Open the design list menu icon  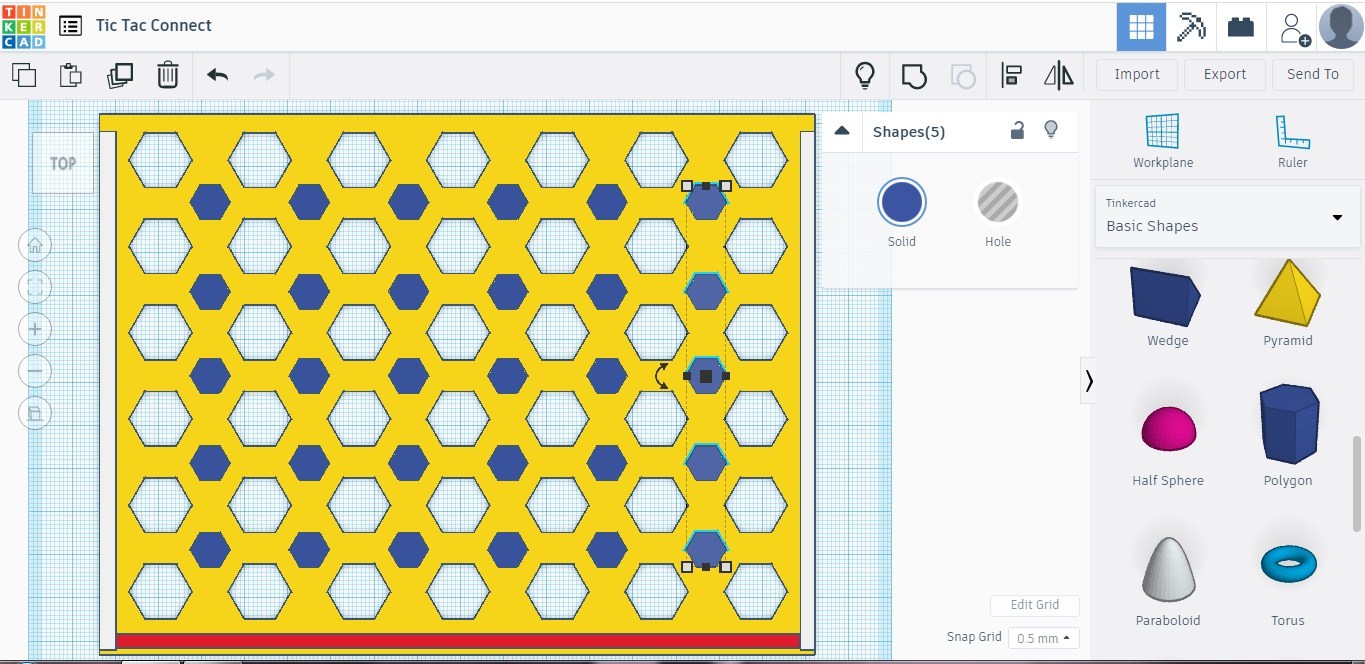[70, 26]
